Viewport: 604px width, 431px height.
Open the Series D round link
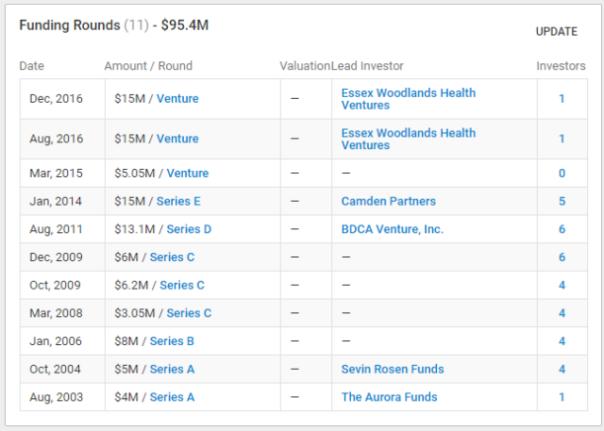tap(189, 229)
